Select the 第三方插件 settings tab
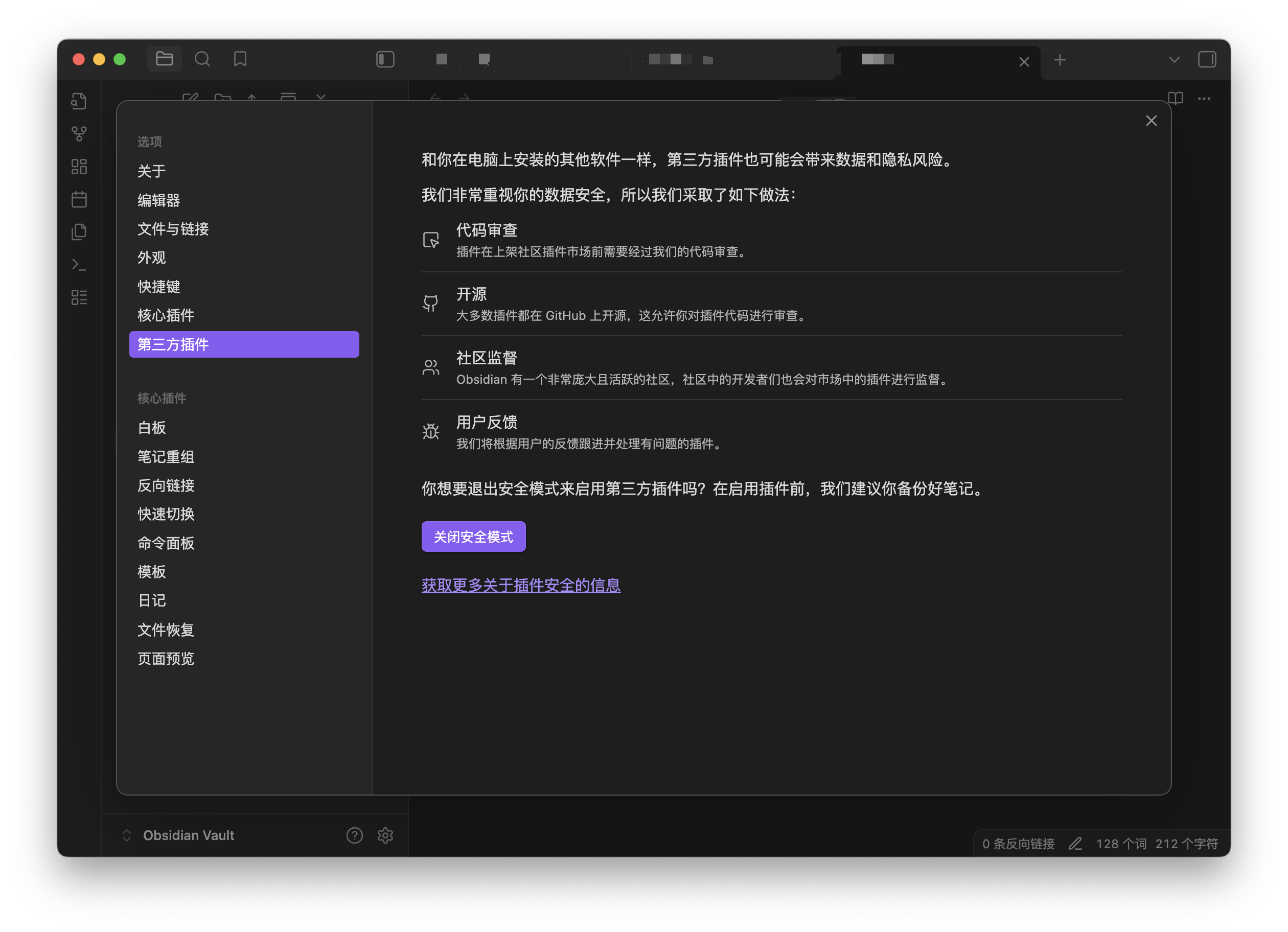The height and width of the screenshot is (932, 1288). coord(244,344)
